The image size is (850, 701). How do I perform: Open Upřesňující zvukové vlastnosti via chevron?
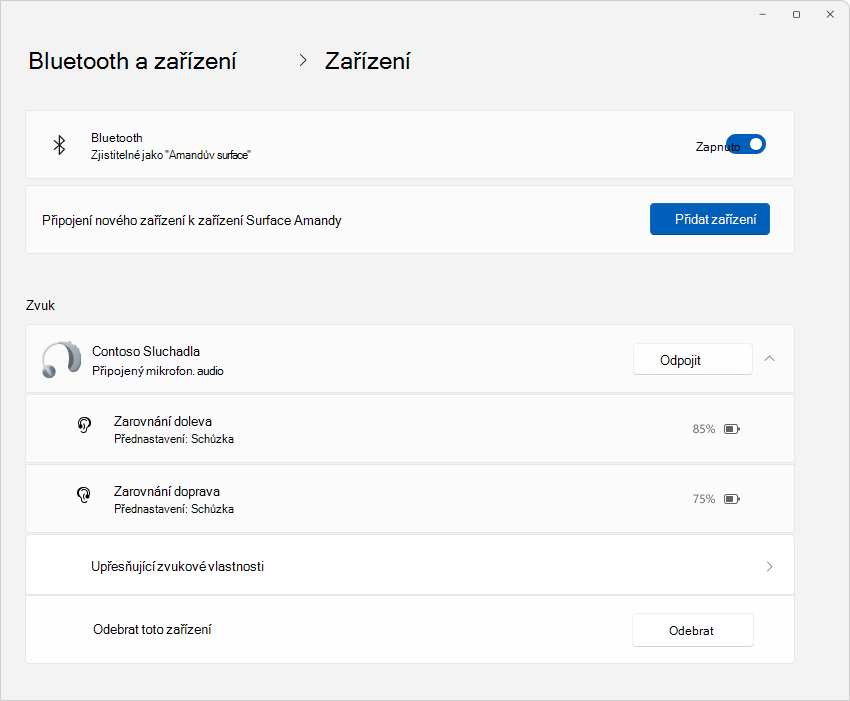point(769,567)
